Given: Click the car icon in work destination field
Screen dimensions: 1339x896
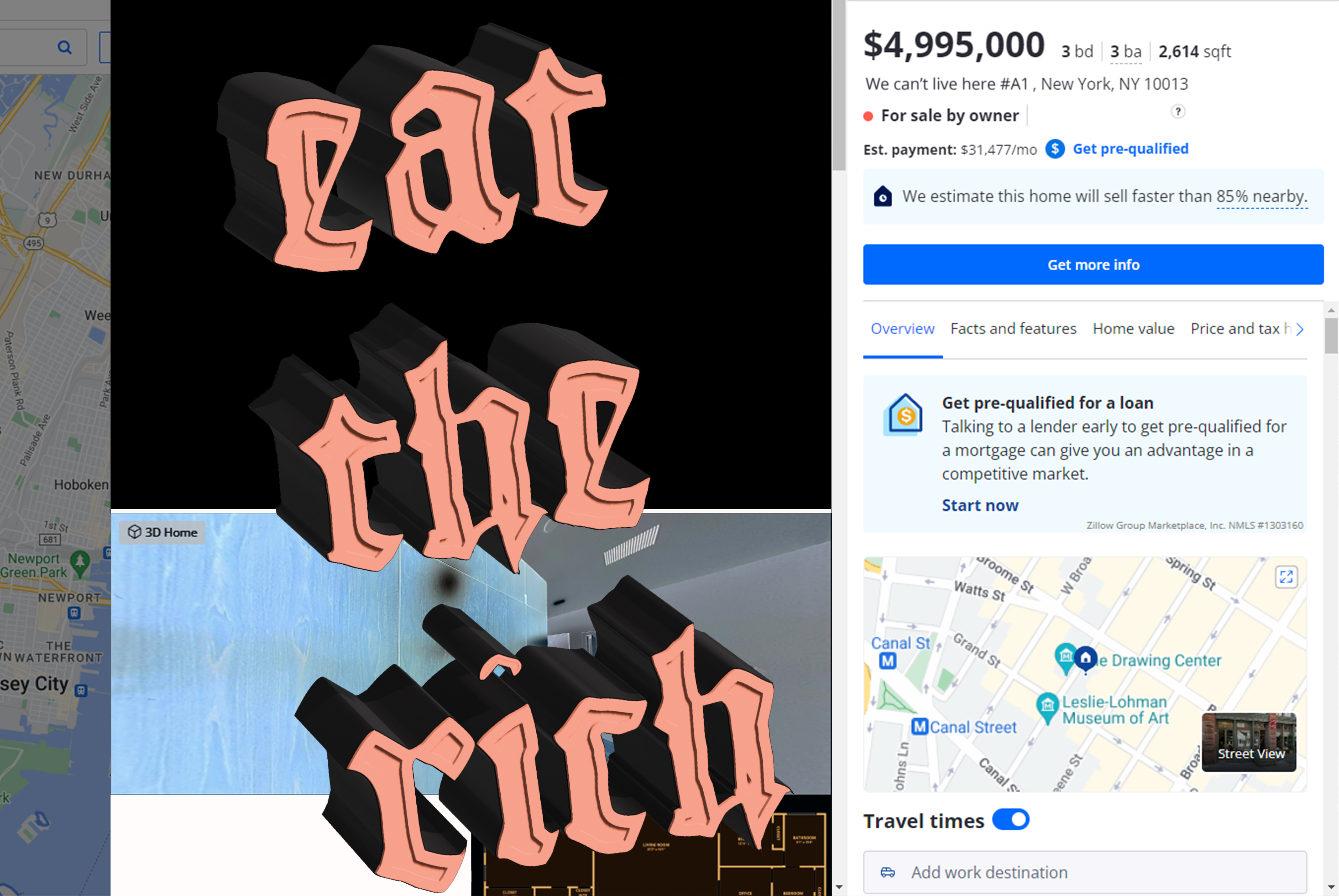Looking at the screenshot, I should (887, 872).
